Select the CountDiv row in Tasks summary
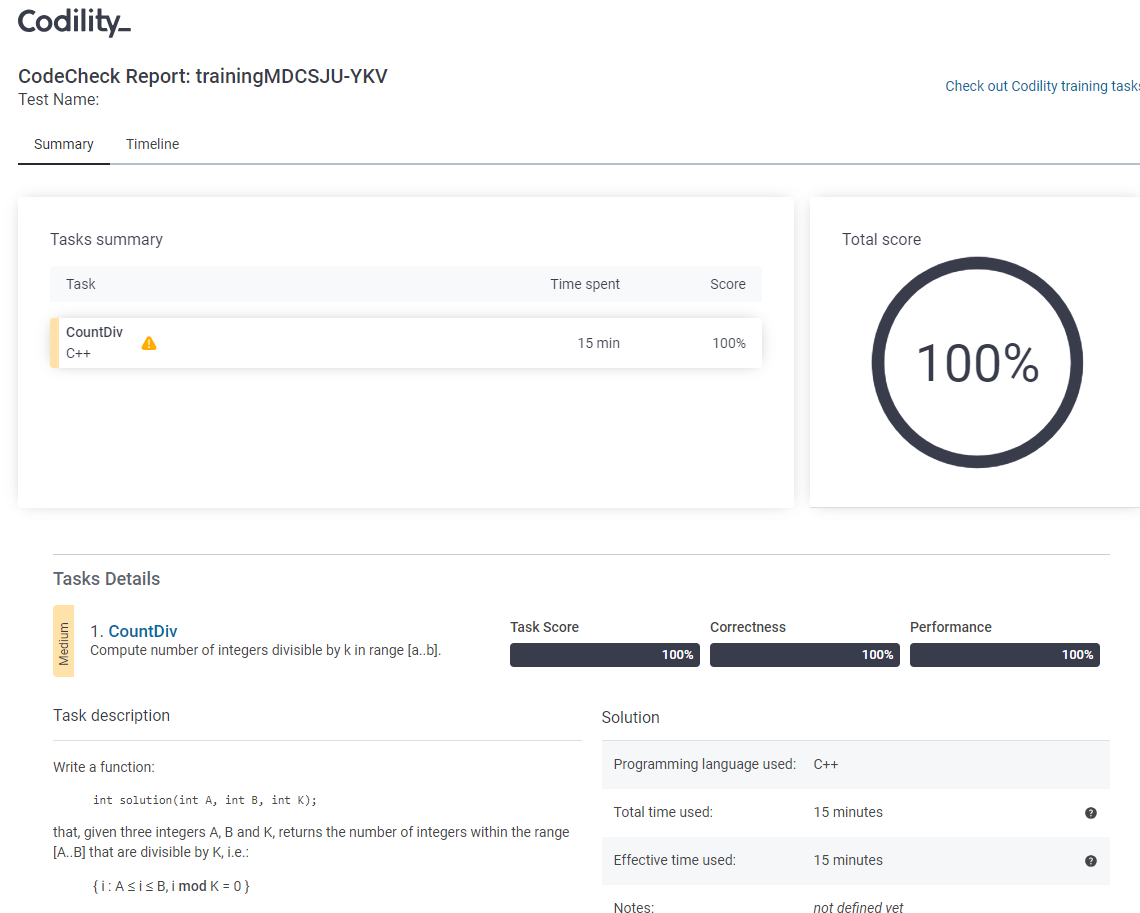Screen dimensions: 1140x913 point(406,343)
